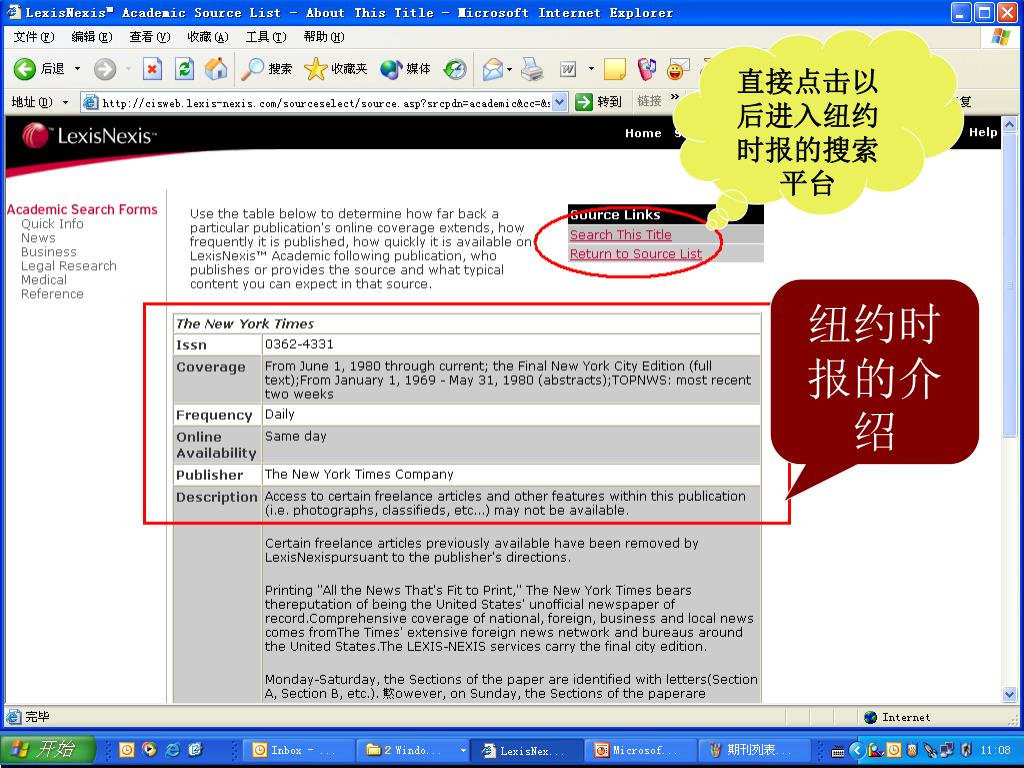Screen dimensions: 1024x768
Task: Expand the grouped '2 Windo...' taskbar dropdown
Action: pyautogui.click(x=463, y=750)
